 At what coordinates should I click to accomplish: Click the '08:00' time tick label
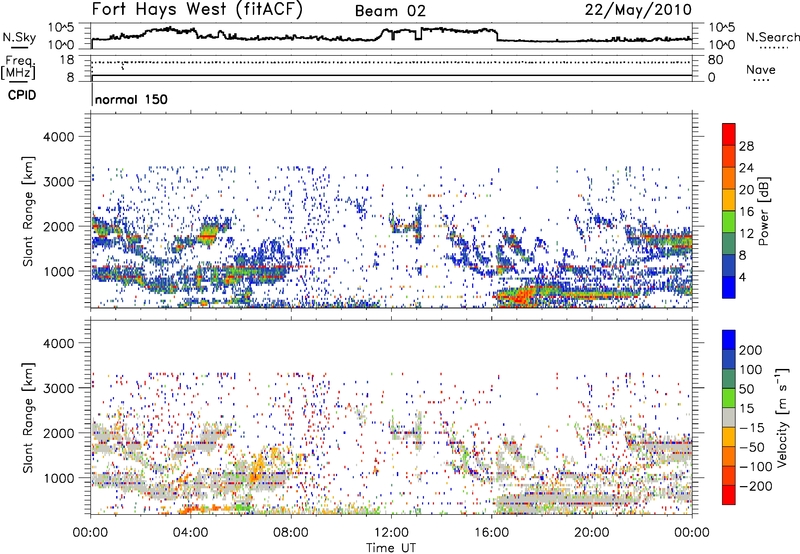pyautogui.click(x=291, y=533)
